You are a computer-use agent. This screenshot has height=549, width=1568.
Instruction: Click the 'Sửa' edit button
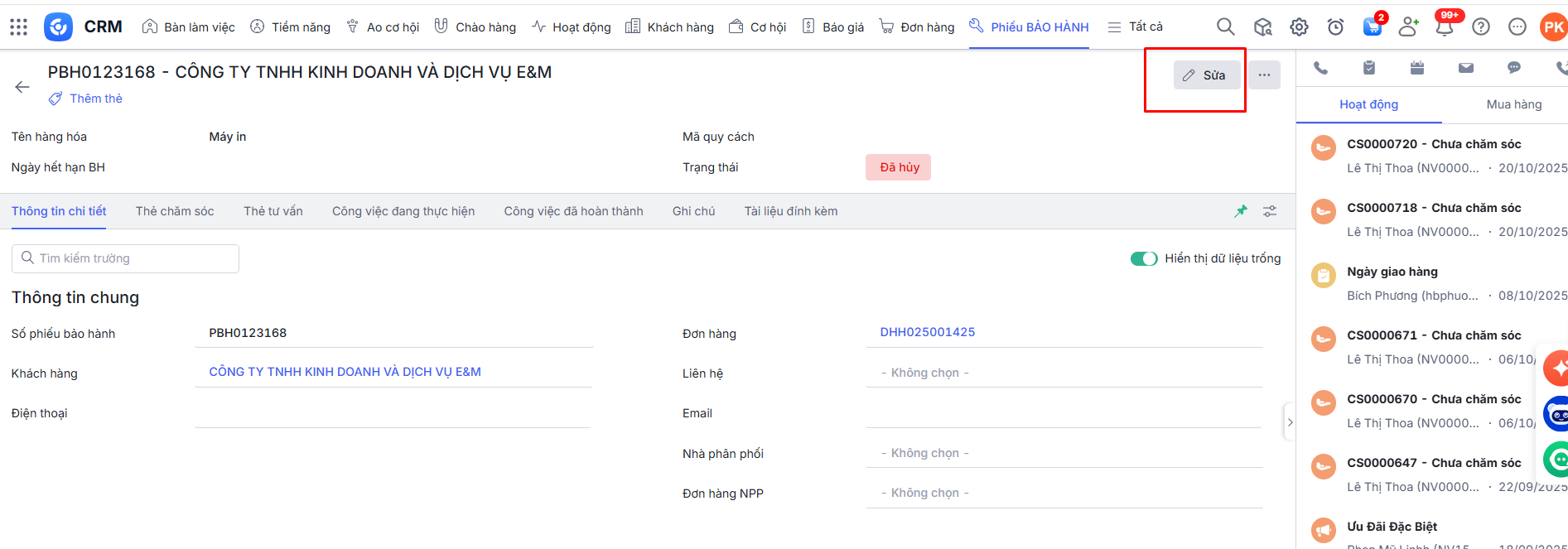(x=1206, y=75)
